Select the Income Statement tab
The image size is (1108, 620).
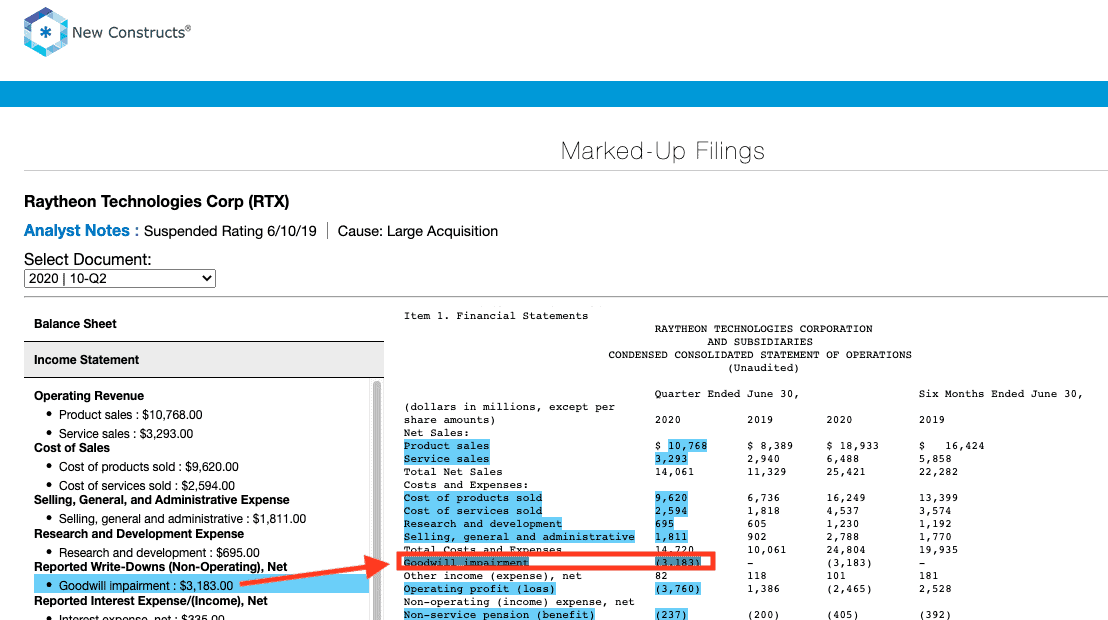click(204, 360)
